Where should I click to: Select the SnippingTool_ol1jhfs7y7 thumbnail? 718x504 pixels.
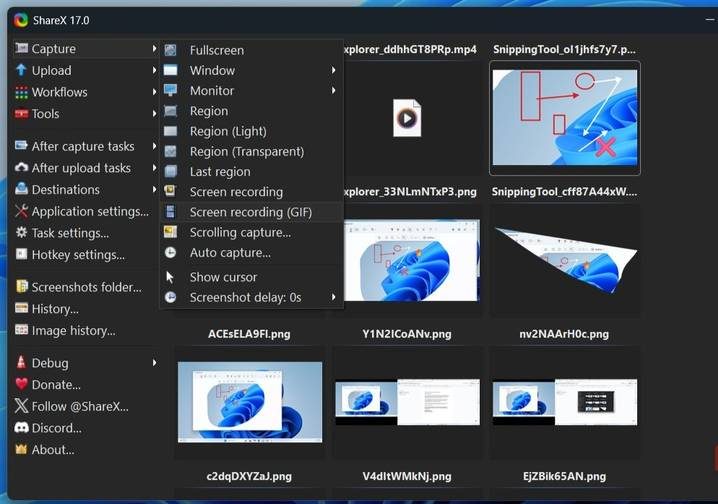565,118
